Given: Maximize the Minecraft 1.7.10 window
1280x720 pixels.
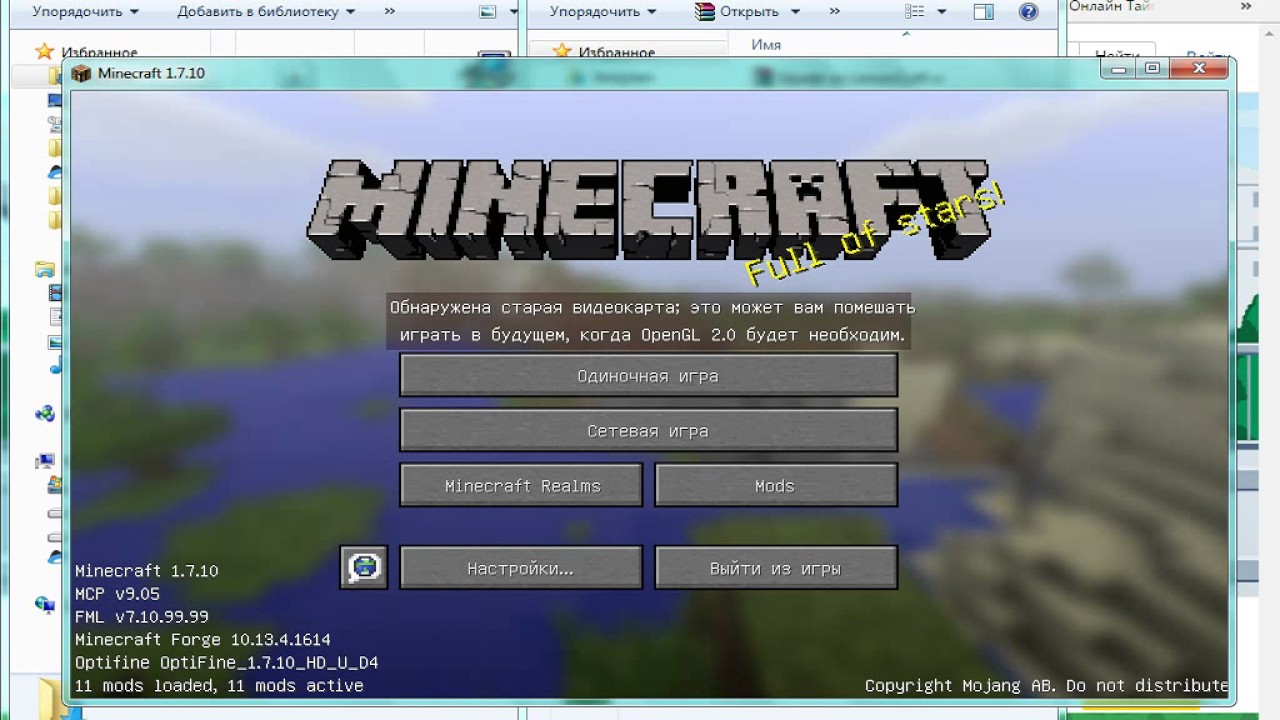Looking at the screenshot, I should [x=1153, y=68].
